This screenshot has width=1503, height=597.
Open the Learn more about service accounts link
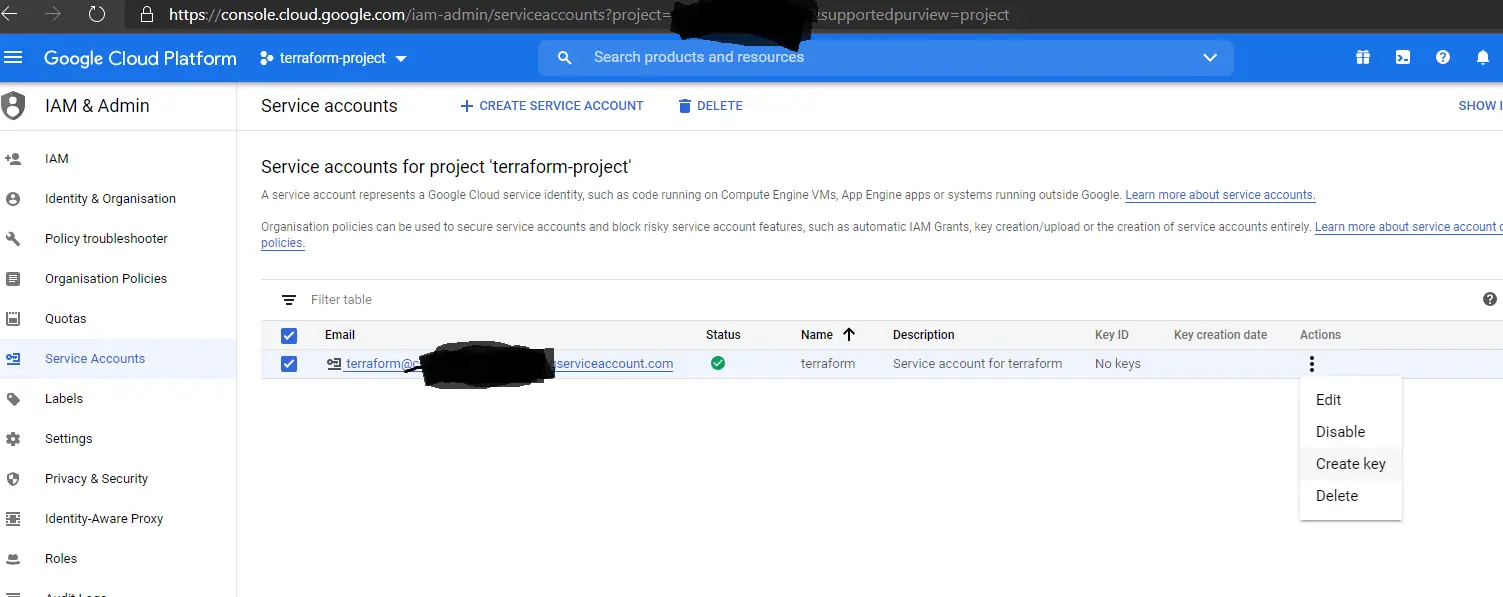coord(1220,195)
